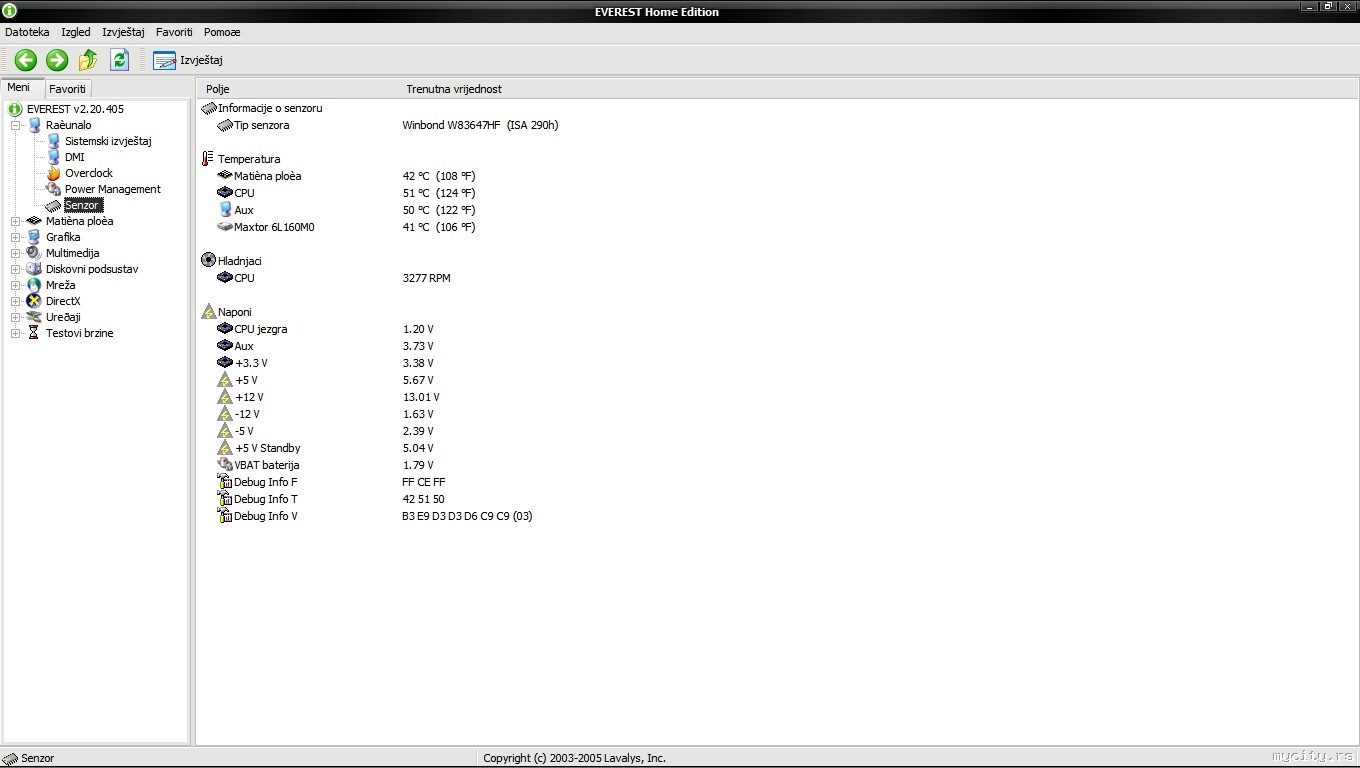Select the Matièna ploèa temperature row
This screenshot has width=1360, height=768.
346,176
